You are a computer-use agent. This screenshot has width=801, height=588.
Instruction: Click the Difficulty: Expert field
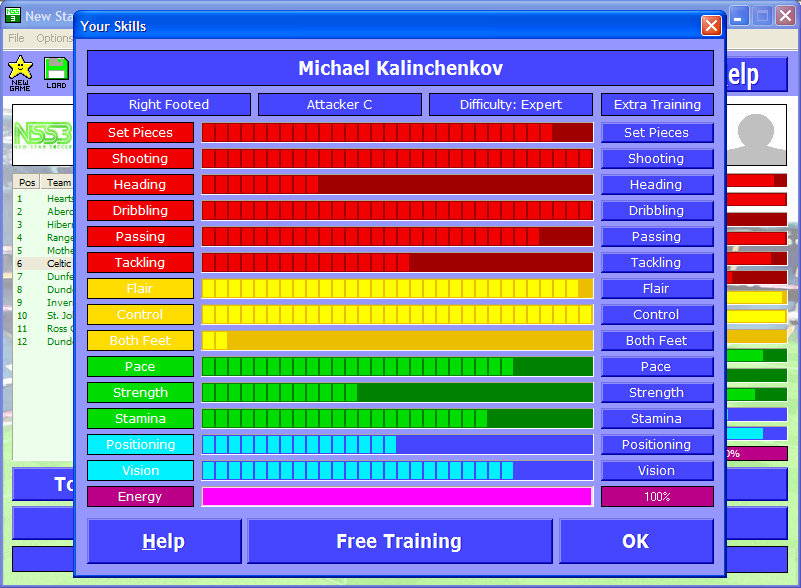coord(511,105)
